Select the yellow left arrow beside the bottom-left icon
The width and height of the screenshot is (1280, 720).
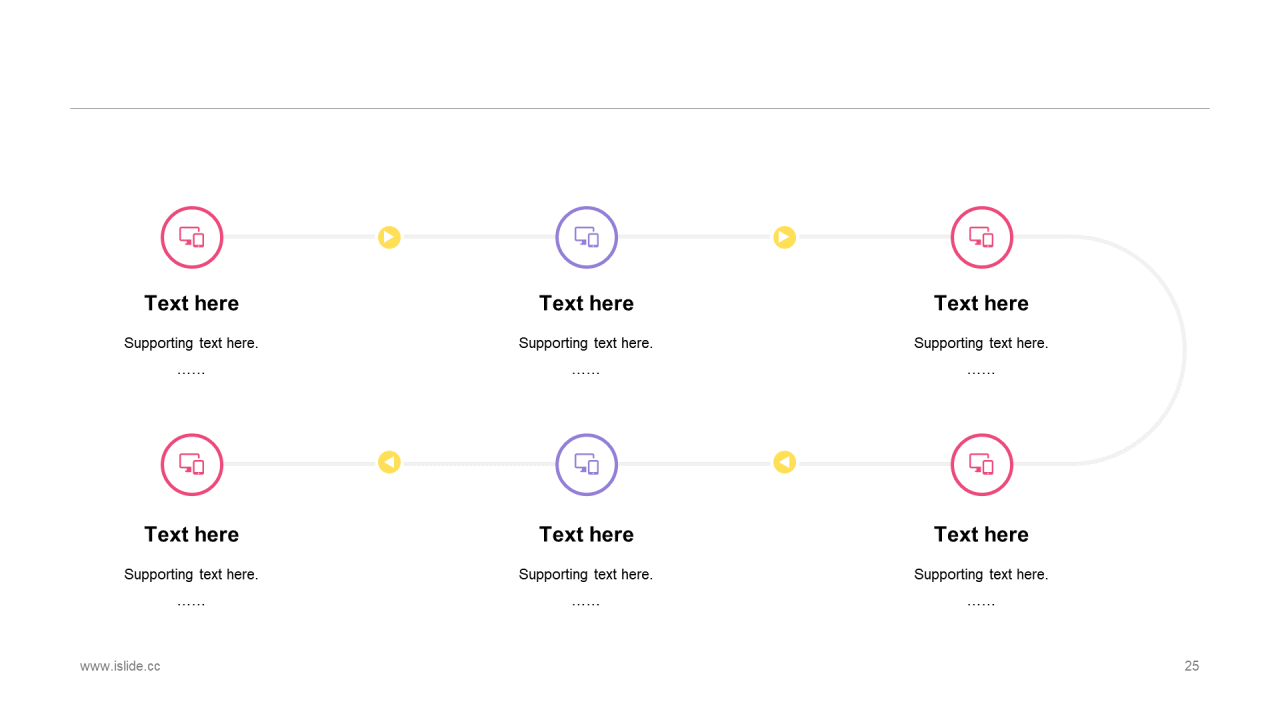[389, 462]
